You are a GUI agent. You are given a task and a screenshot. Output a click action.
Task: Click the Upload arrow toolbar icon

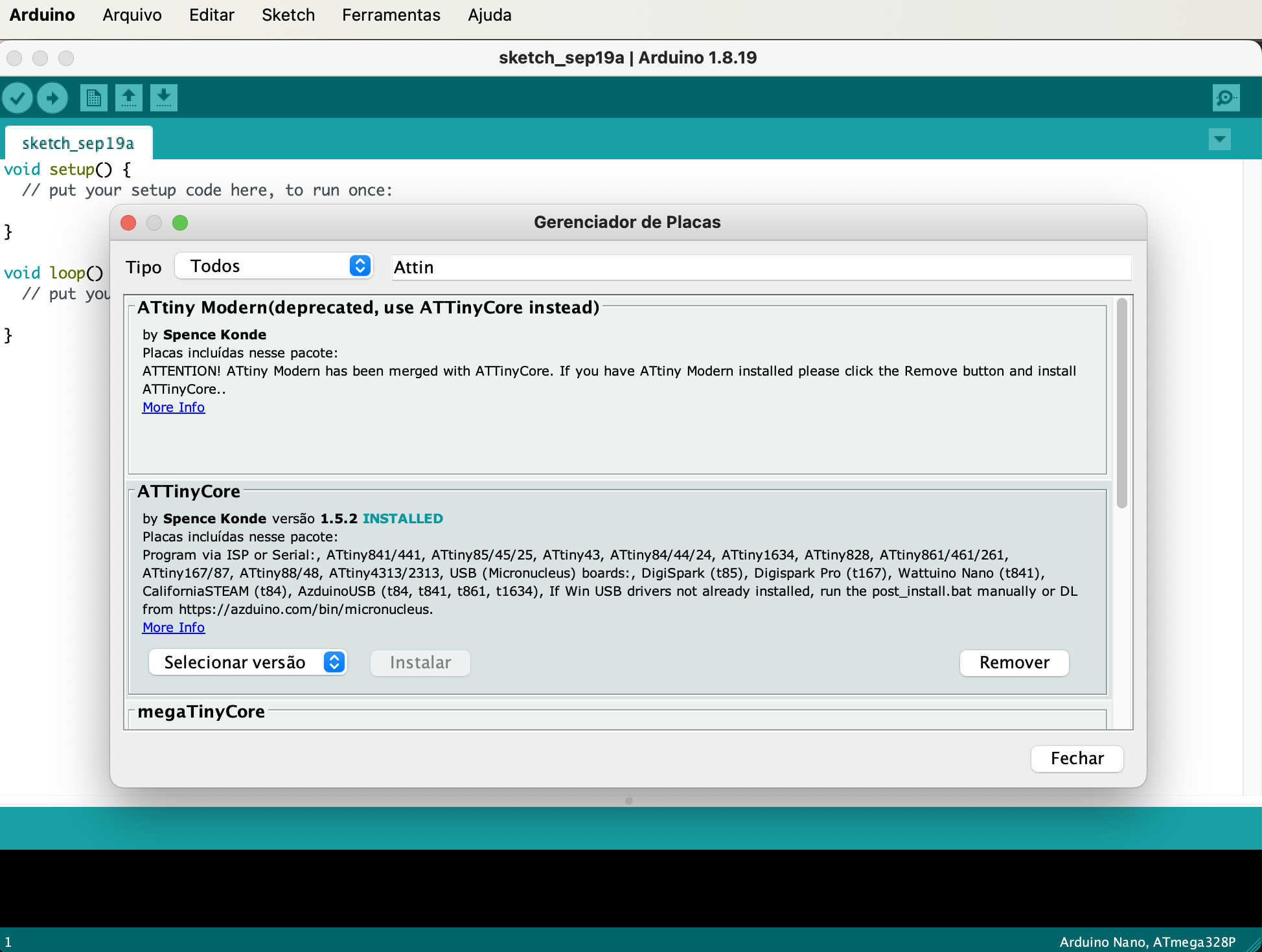click(x=52, y=98)
